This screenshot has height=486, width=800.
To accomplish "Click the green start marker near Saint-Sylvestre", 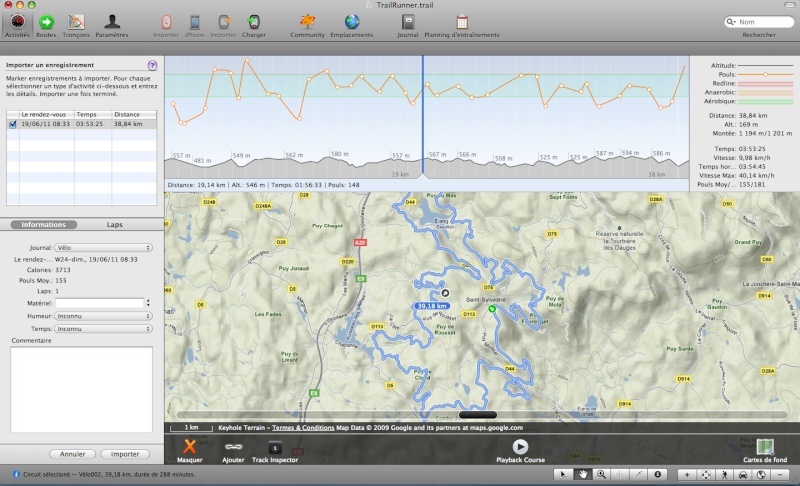I will [x=492, y=309].
